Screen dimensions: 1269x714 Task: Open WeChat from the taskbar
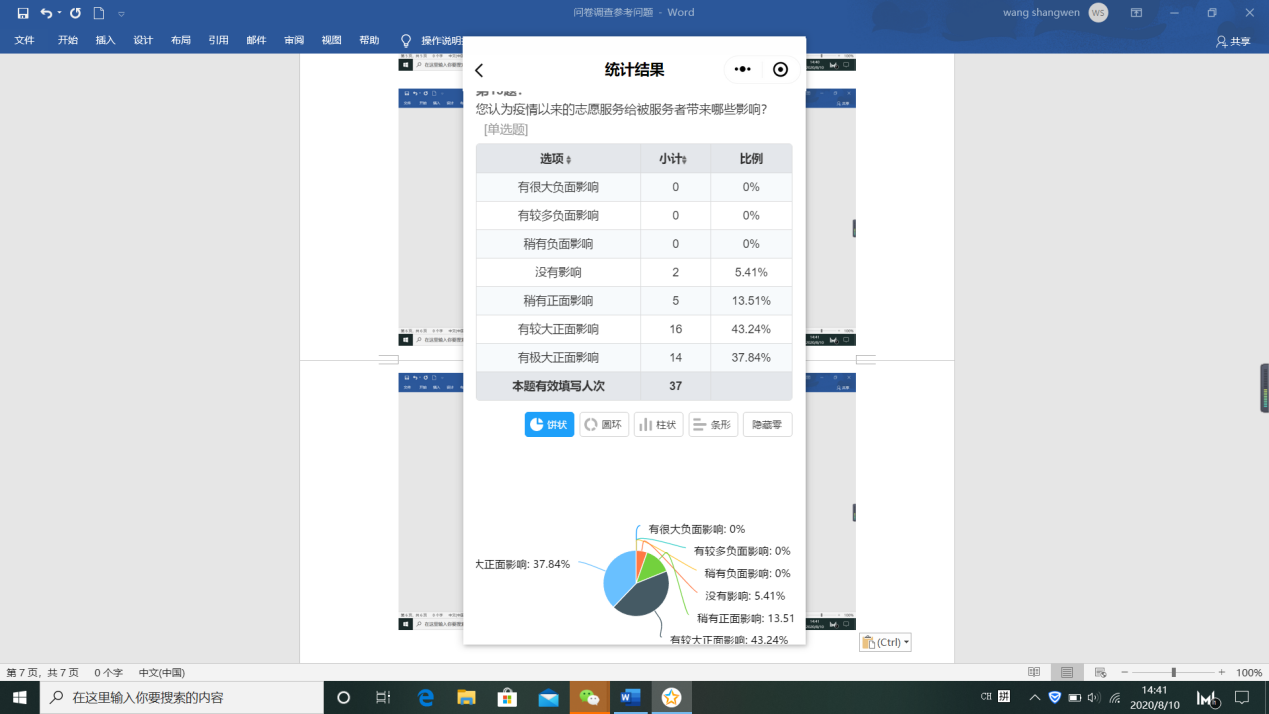[x=590, y=697]
